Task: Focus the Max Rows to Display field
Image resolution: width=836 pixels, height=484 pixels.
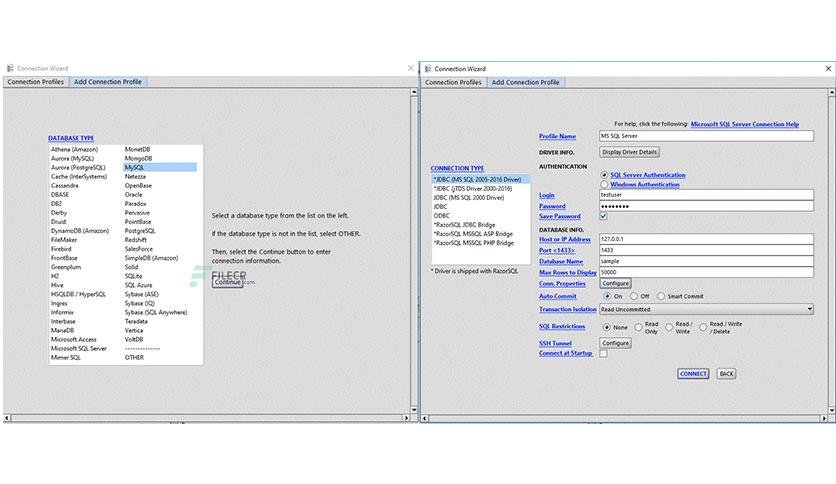Action: (706, 272)
